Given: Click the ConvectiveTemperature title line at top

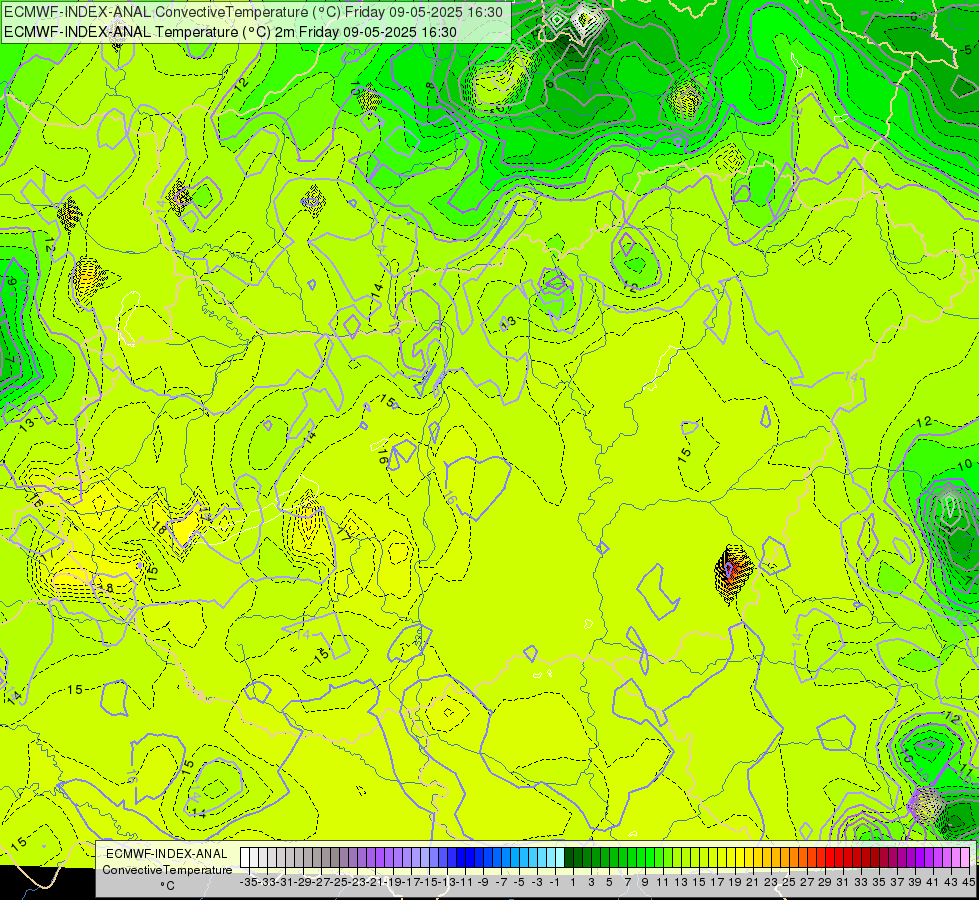Looking at the screenshot, I should coord(253,11).
